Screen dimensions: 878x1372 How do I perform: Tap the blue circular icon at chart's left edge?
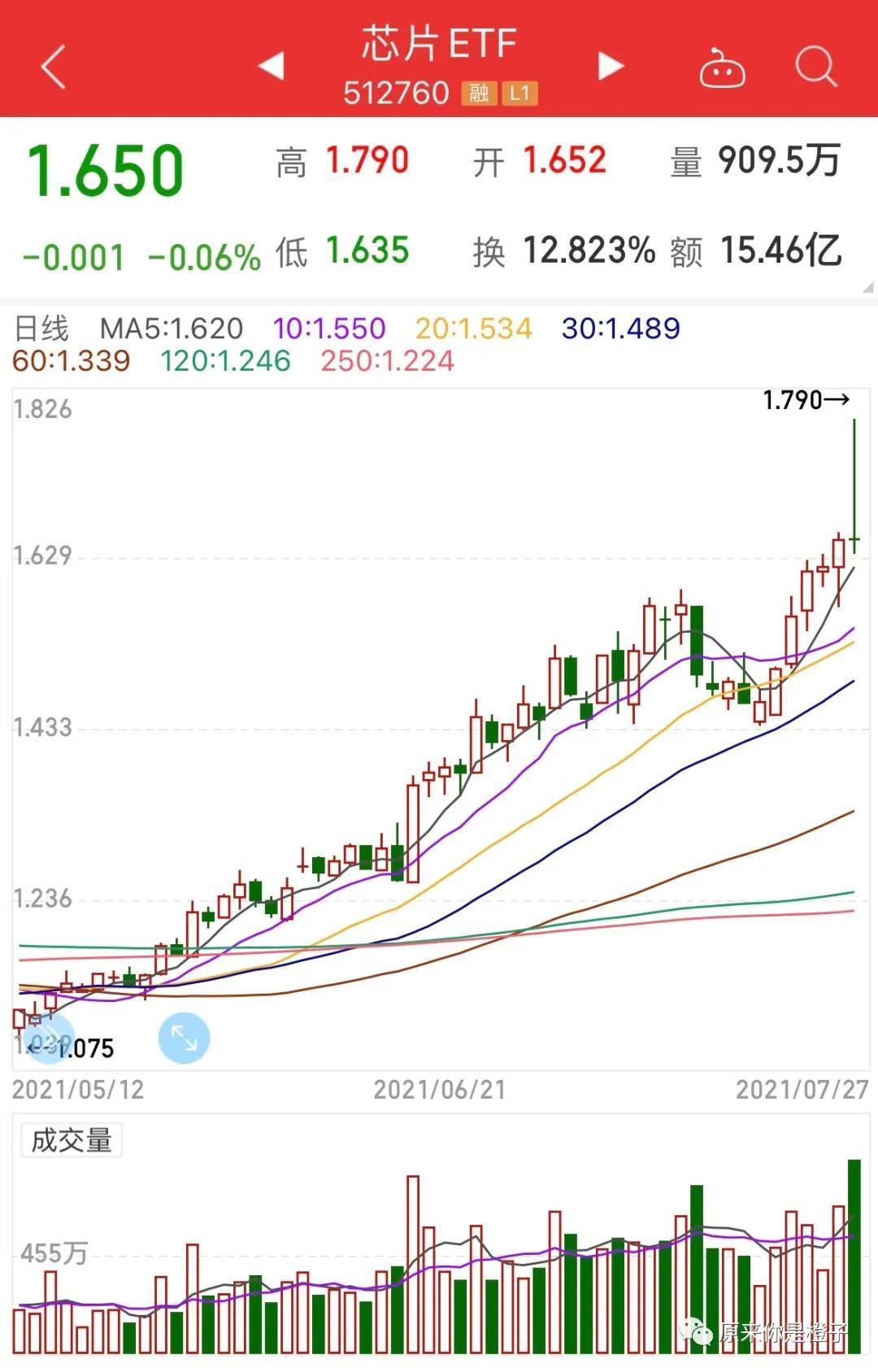pyautogui.click(x=47, y=1039)
